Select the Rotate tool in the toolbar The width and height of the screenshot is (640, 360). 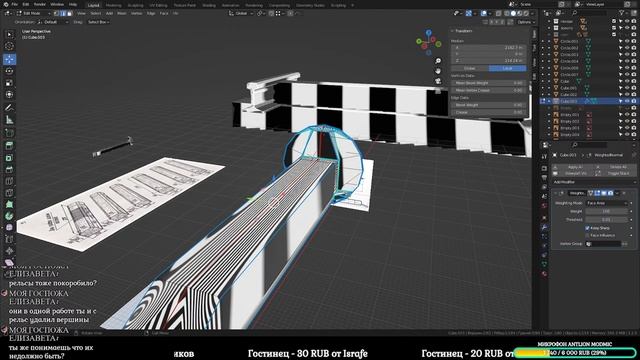(9, 71)
